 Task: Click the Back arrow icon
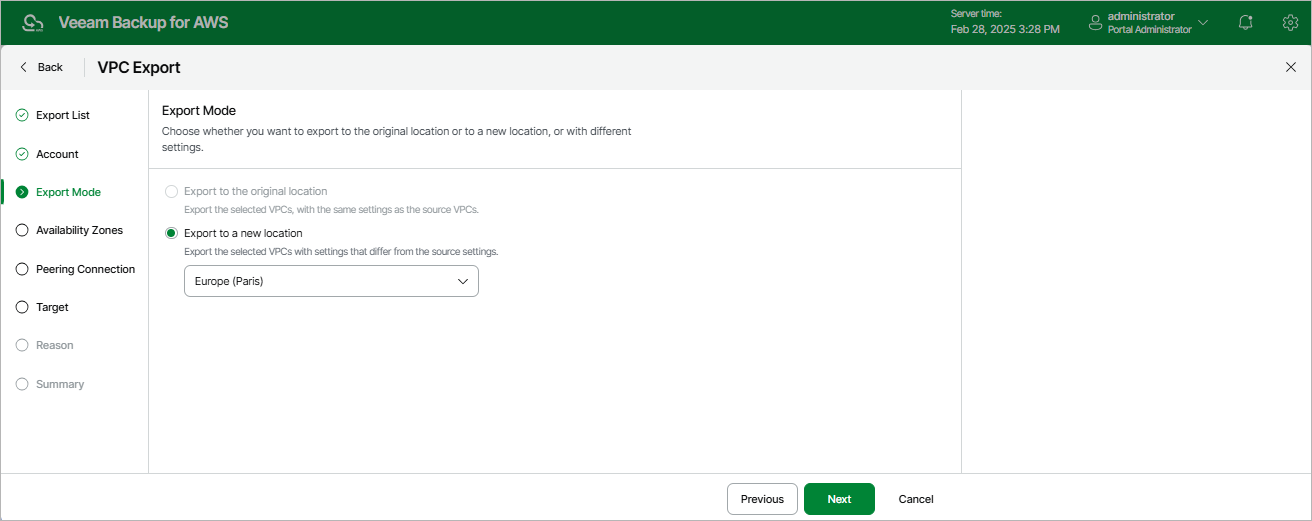[23, 67]
